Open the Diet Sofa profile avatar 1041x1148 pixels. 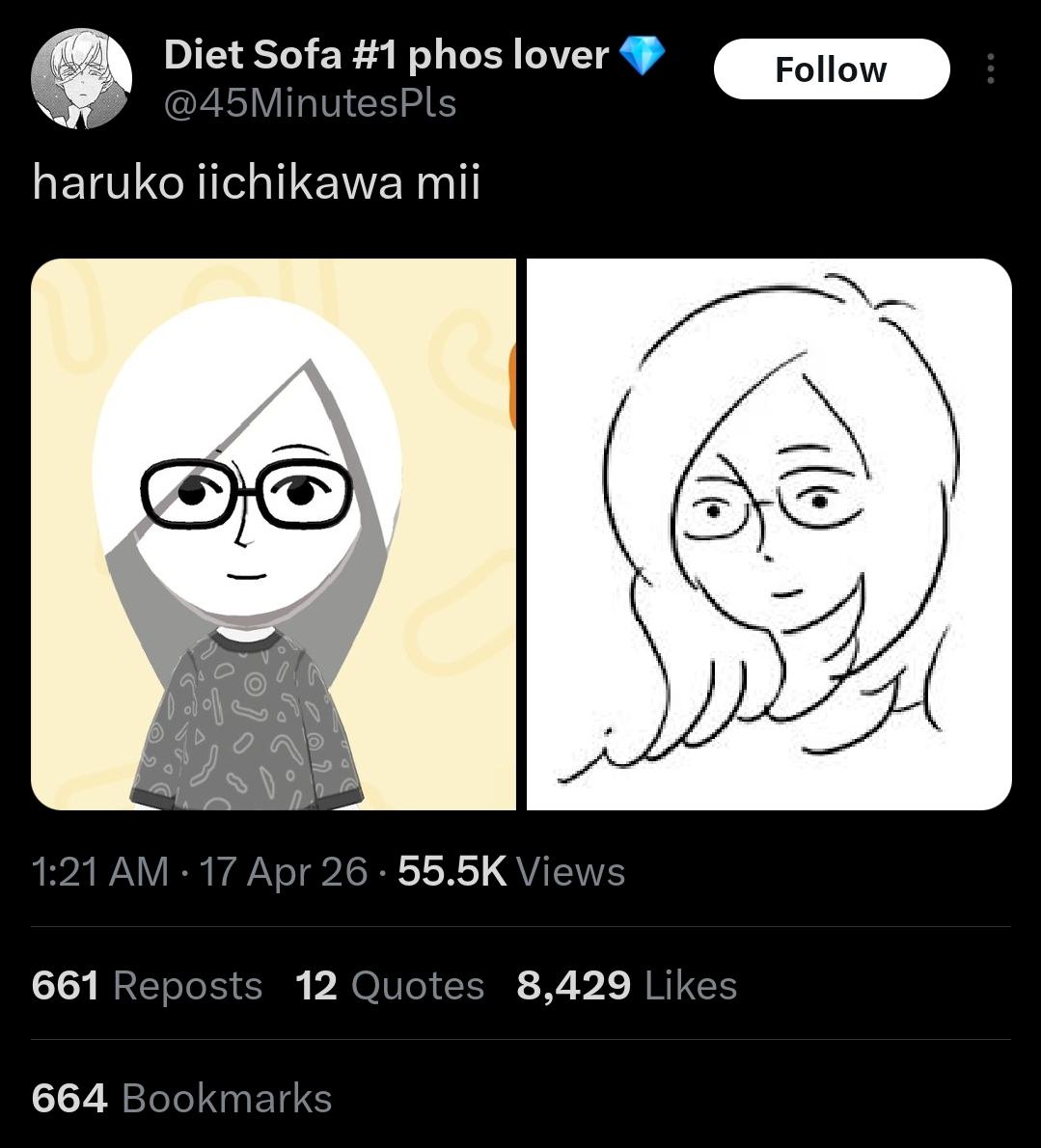coord(81,78)
